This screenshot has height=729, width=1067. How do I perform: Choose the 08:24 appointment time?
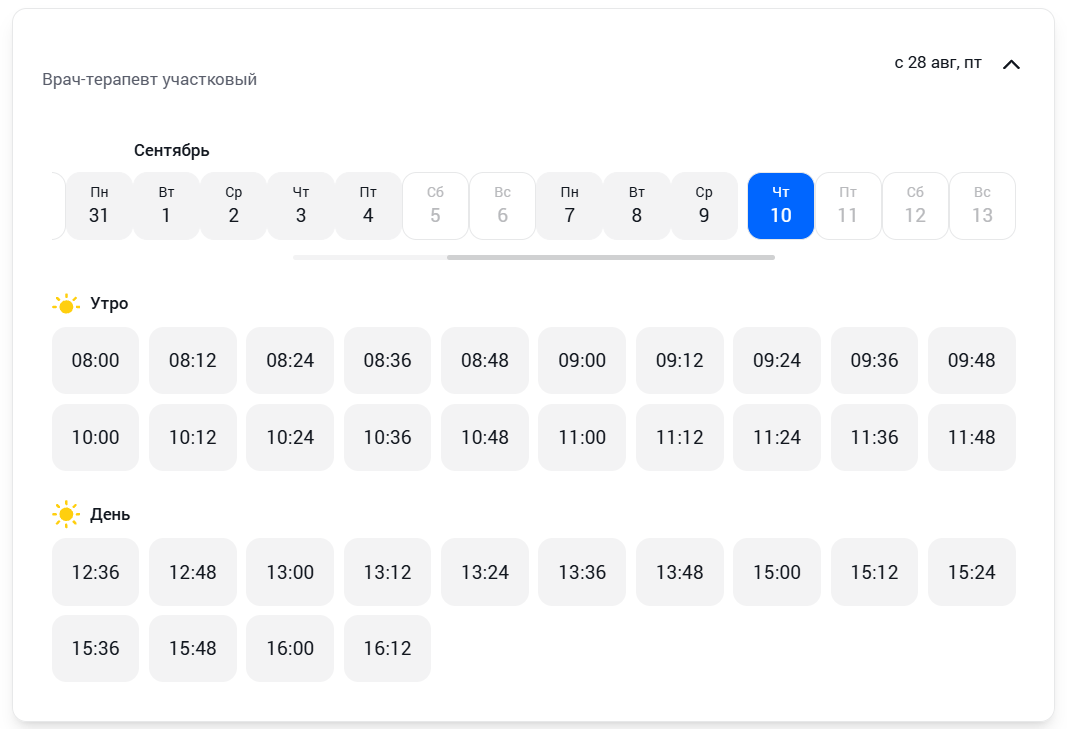290,360
